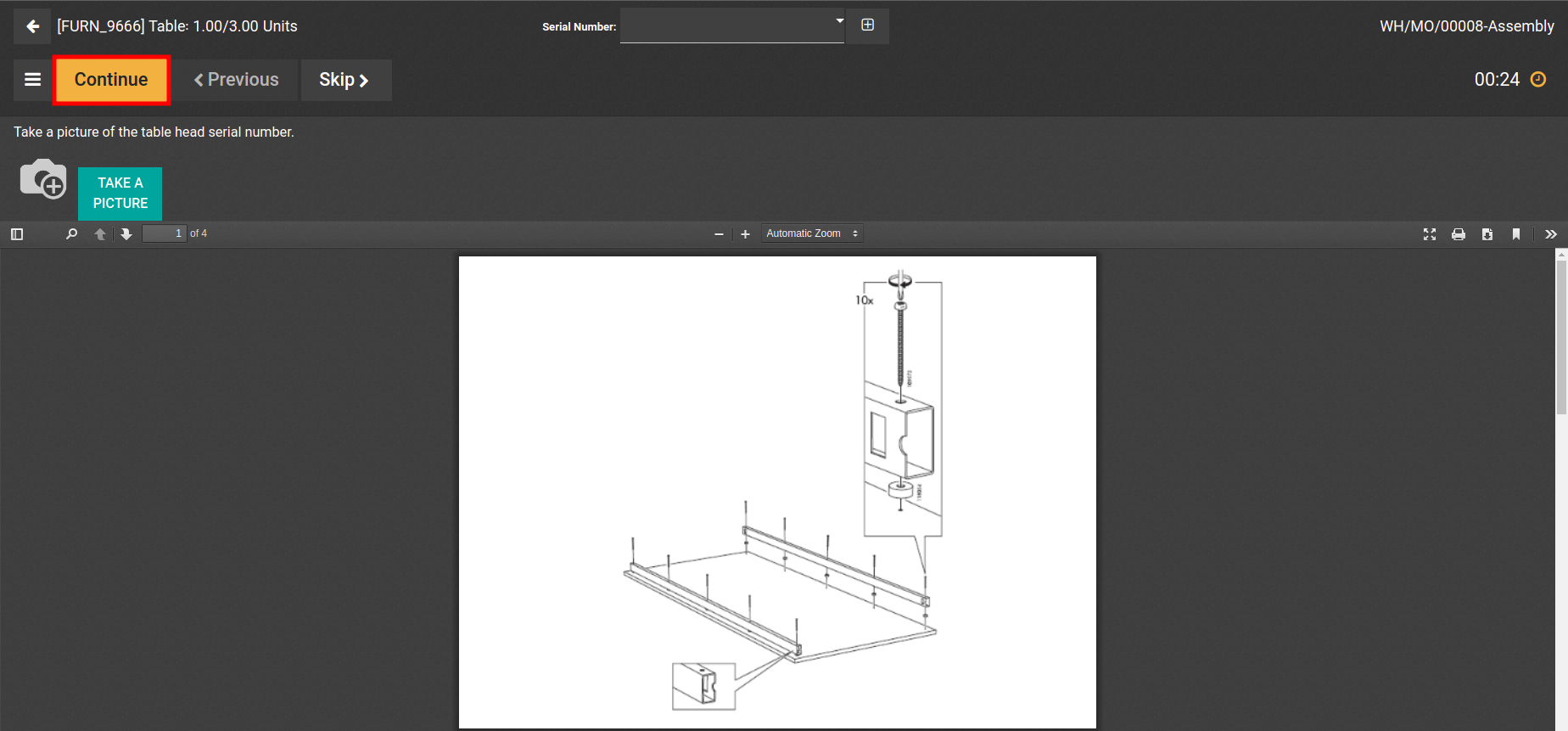The height and width of the screenshot is (731, 1568).
Task: Open find in document search
Action: pos(71,234)
